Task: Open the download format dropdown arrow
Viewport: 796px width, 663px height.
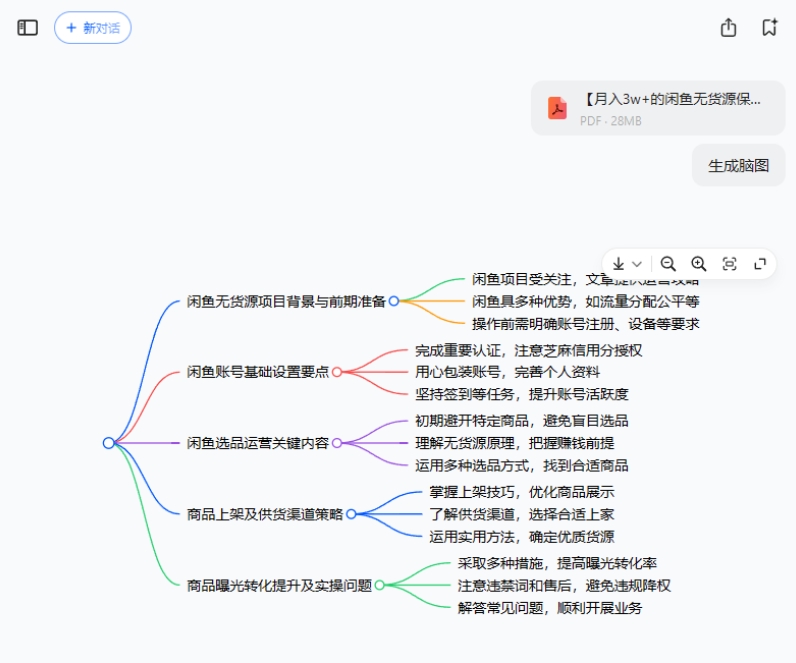Action: point(637,264)
